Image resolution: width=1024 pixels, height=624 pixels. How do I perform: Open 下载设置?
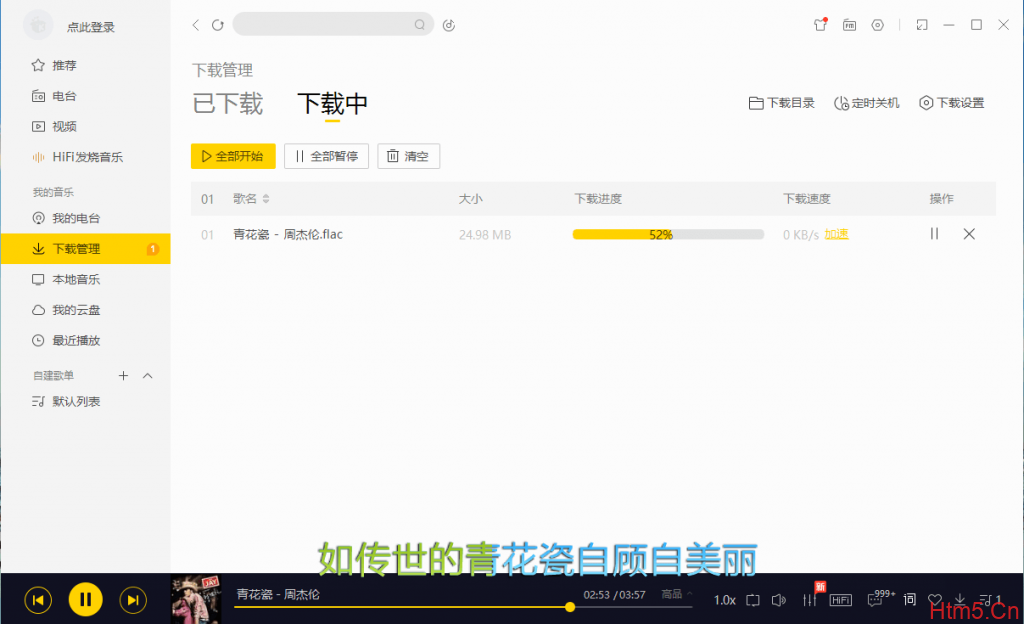(x=952, y=103)
